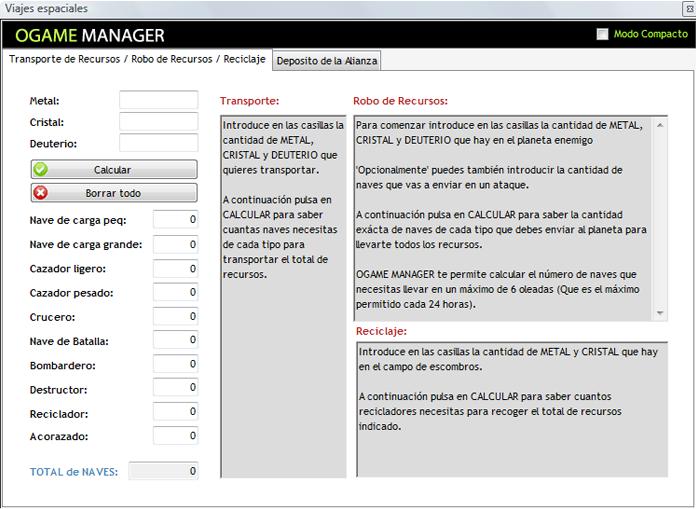The height and width of the screenshot is (509, 696).
Task: Click the Transporte instructions text box
Action: coord(283,296)
